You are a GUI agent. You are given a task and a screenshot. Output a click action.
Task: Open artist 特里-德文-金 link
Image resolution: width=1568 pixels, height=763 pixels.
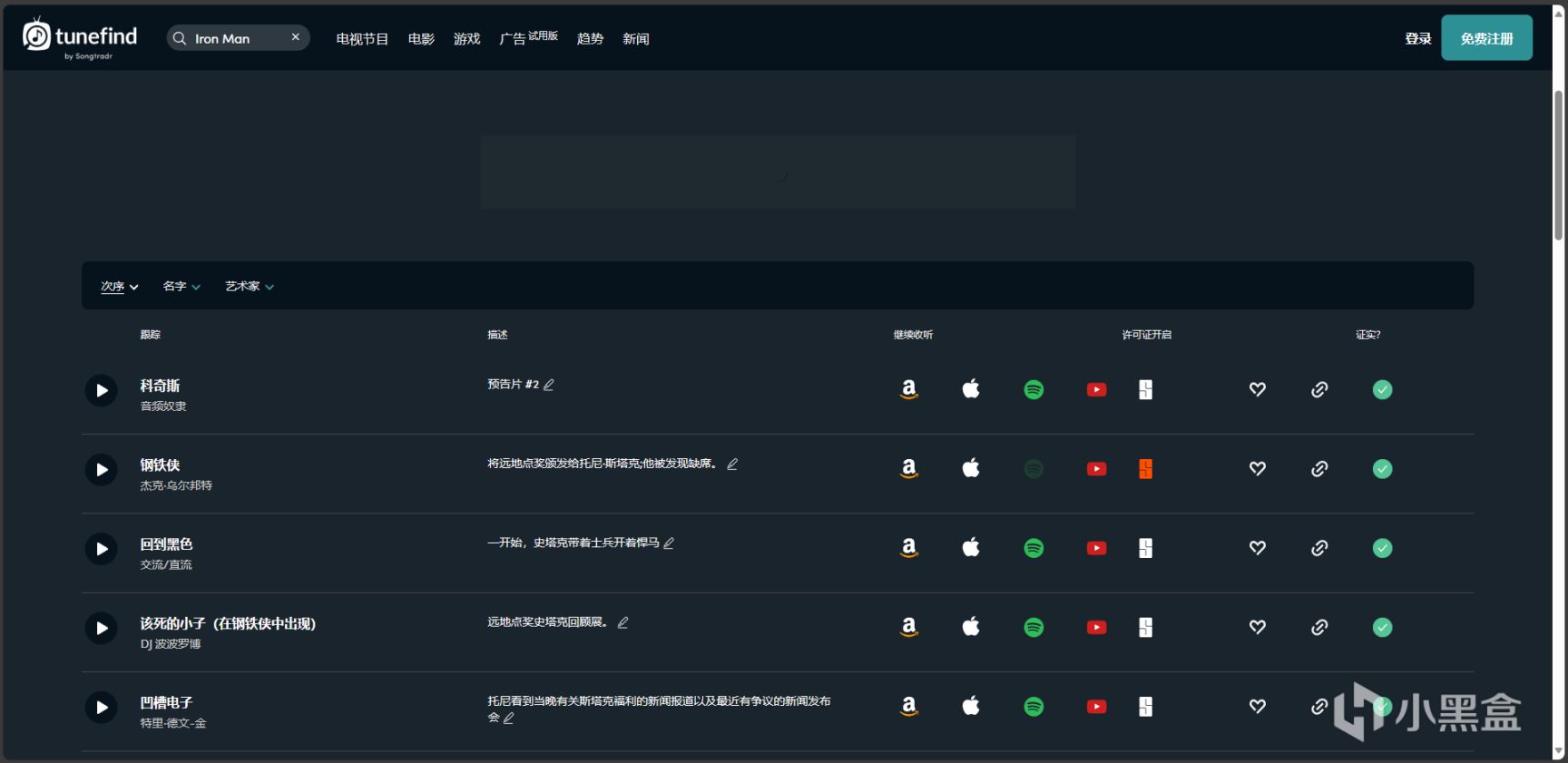(173, 723)
